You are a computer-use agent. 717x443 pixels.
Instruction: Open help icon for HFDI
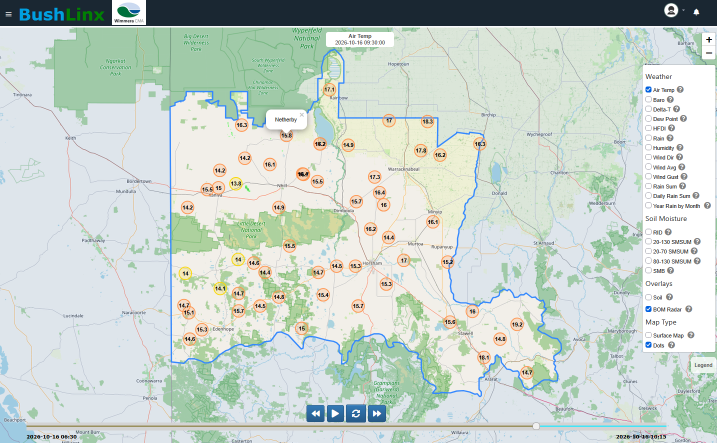[672, 128]
